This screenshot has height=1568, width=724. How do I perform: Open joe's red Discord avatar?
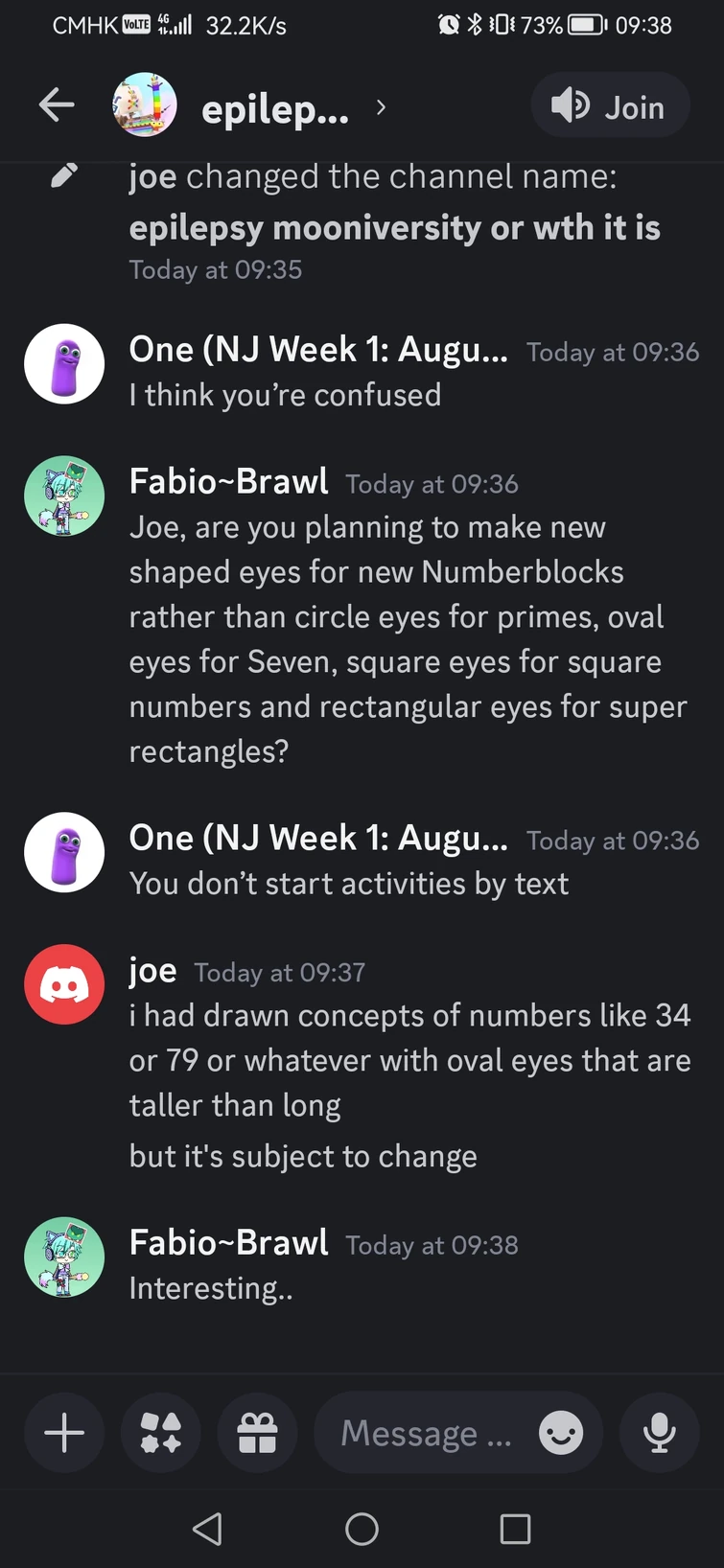(x=63, y=984)
